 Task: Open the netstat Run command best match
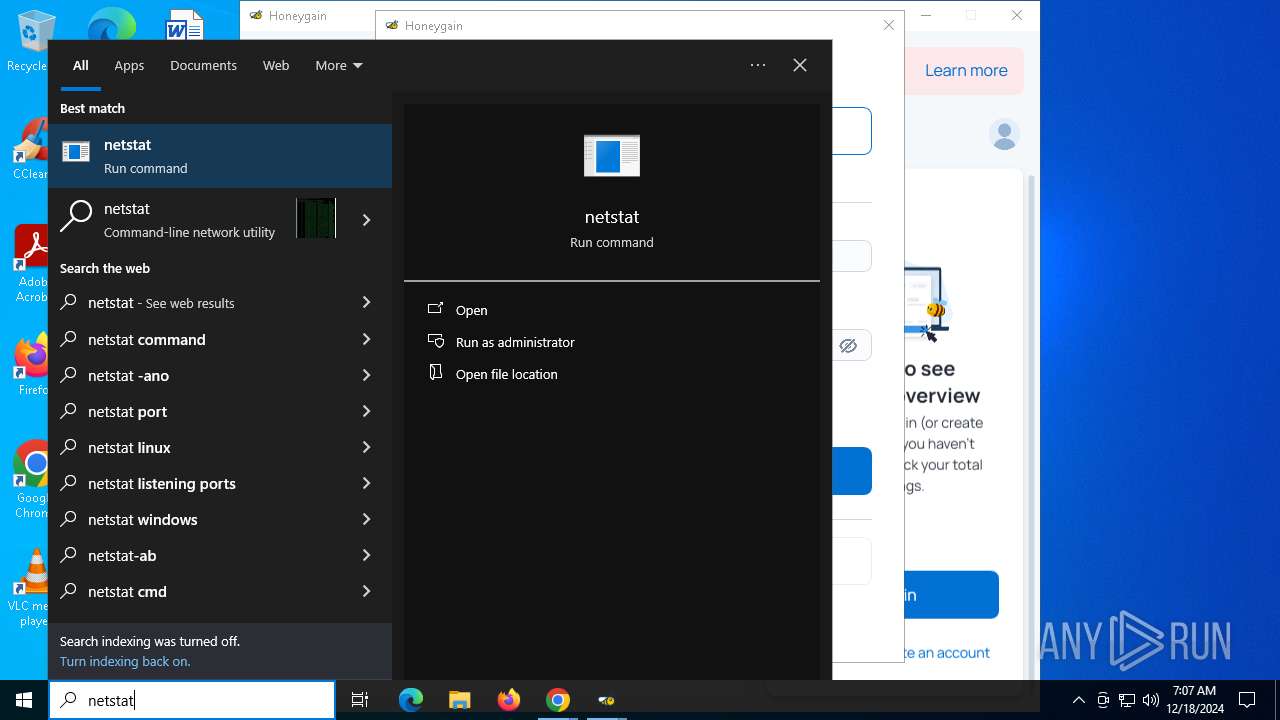point(220,156)
